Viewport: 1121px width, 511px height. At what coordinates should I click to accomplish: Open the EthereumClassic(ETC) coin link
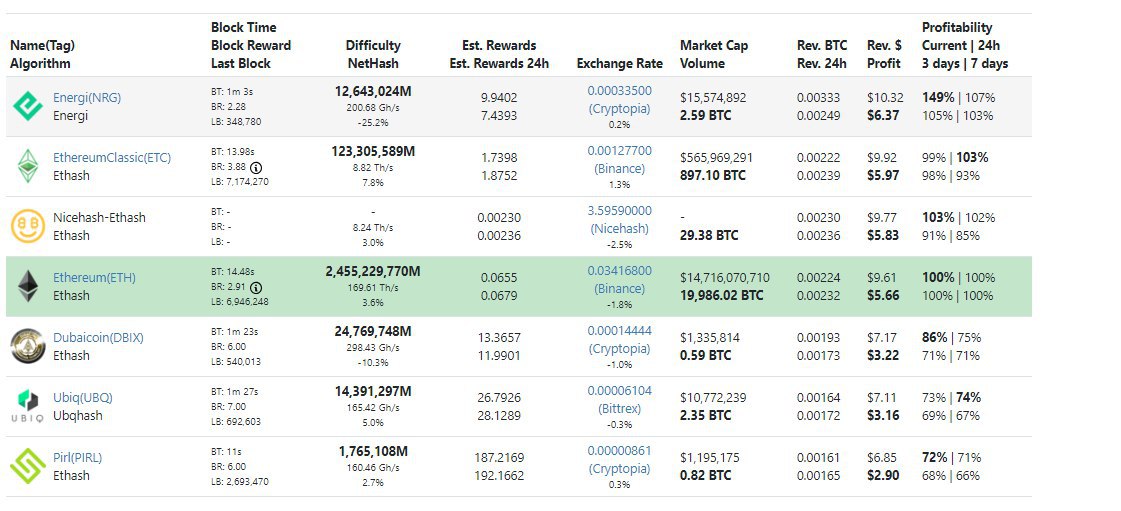point(112,158)
